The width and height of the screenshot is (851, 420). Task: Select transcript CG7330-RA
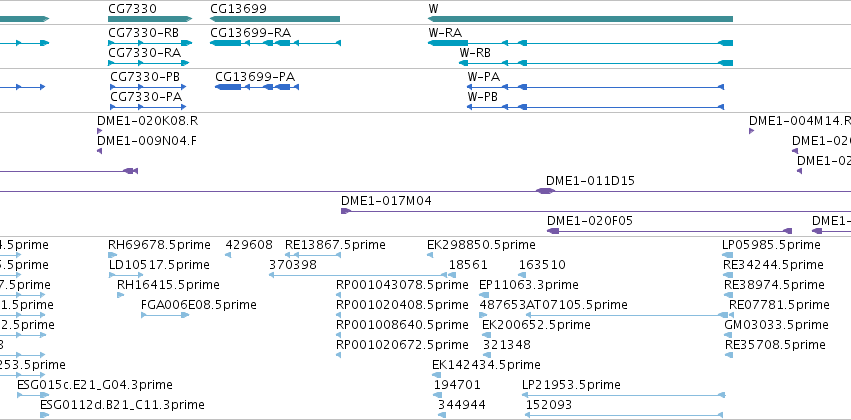point(149,63)
